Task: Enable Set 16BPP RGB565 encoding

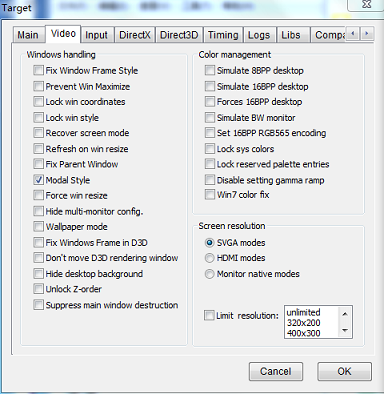Action: tap(209, 133)
